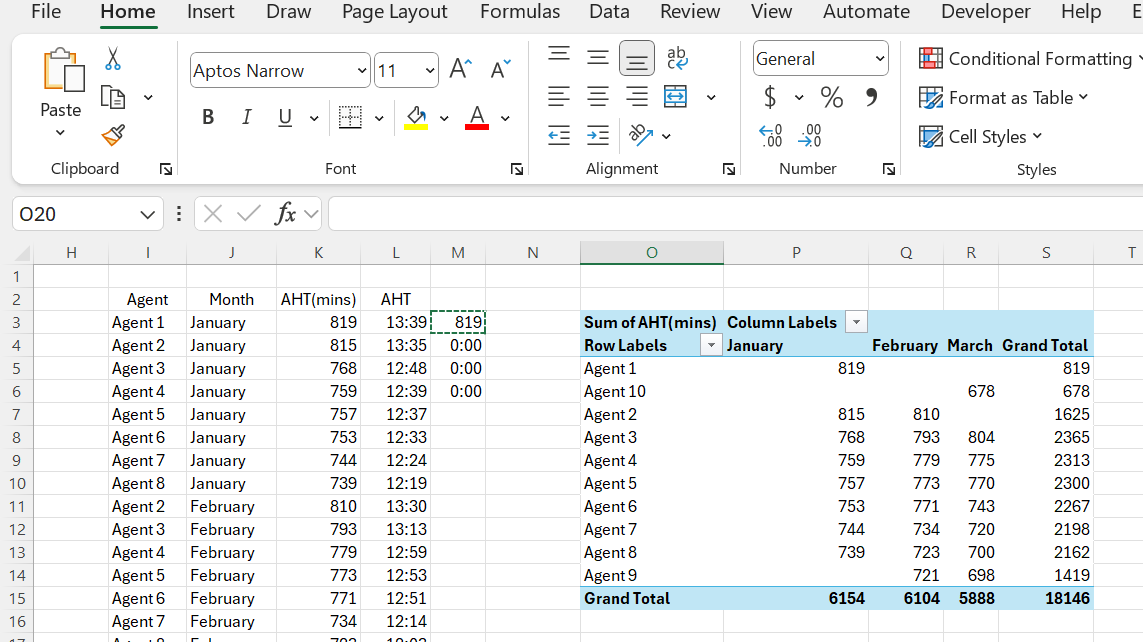Open the Font dialog launcher
1143x642 pixels.
click(517, 169)
